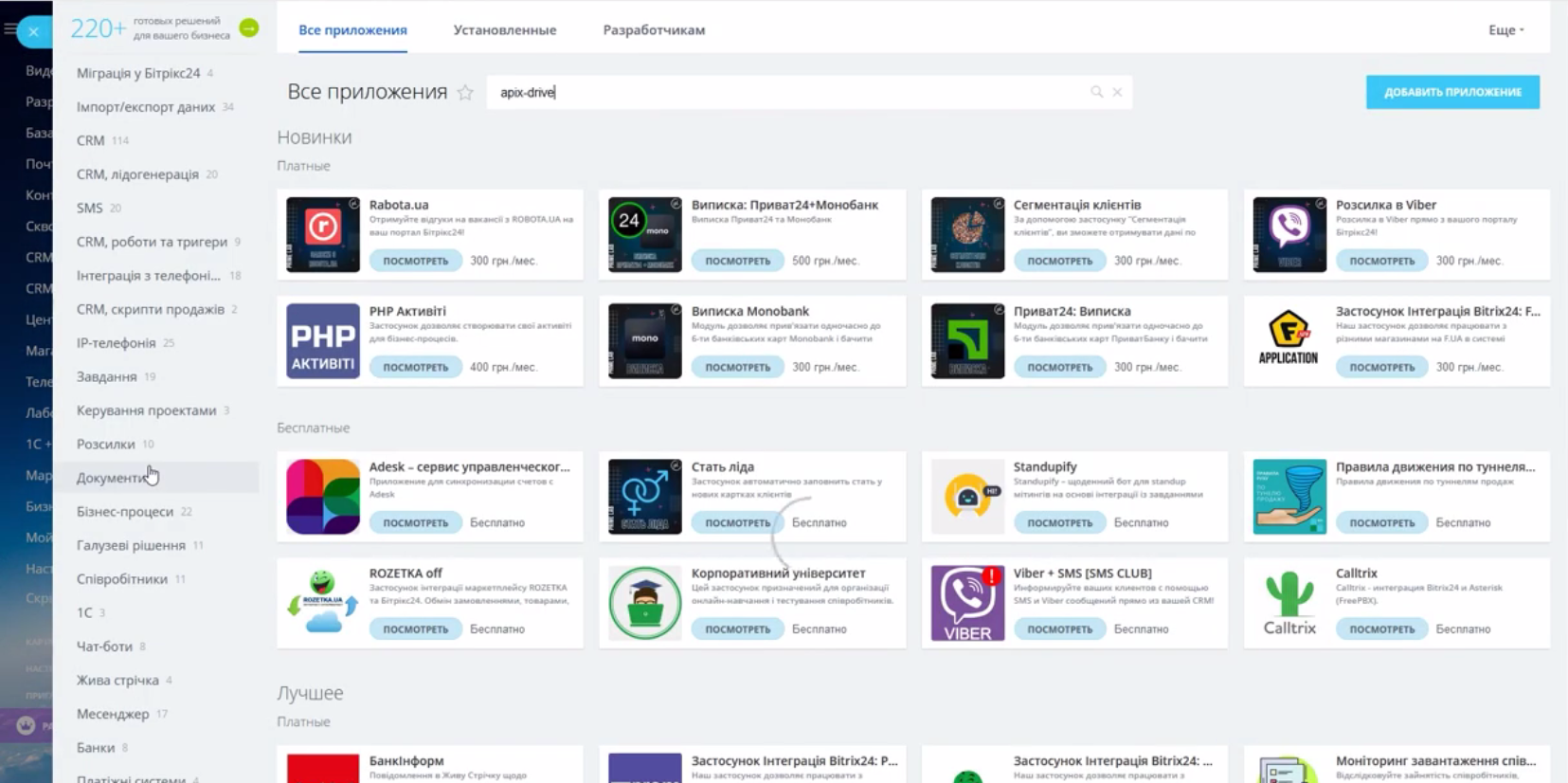
Task: Open PHP Активіті app icon
Action: click(x=323, y=340)
